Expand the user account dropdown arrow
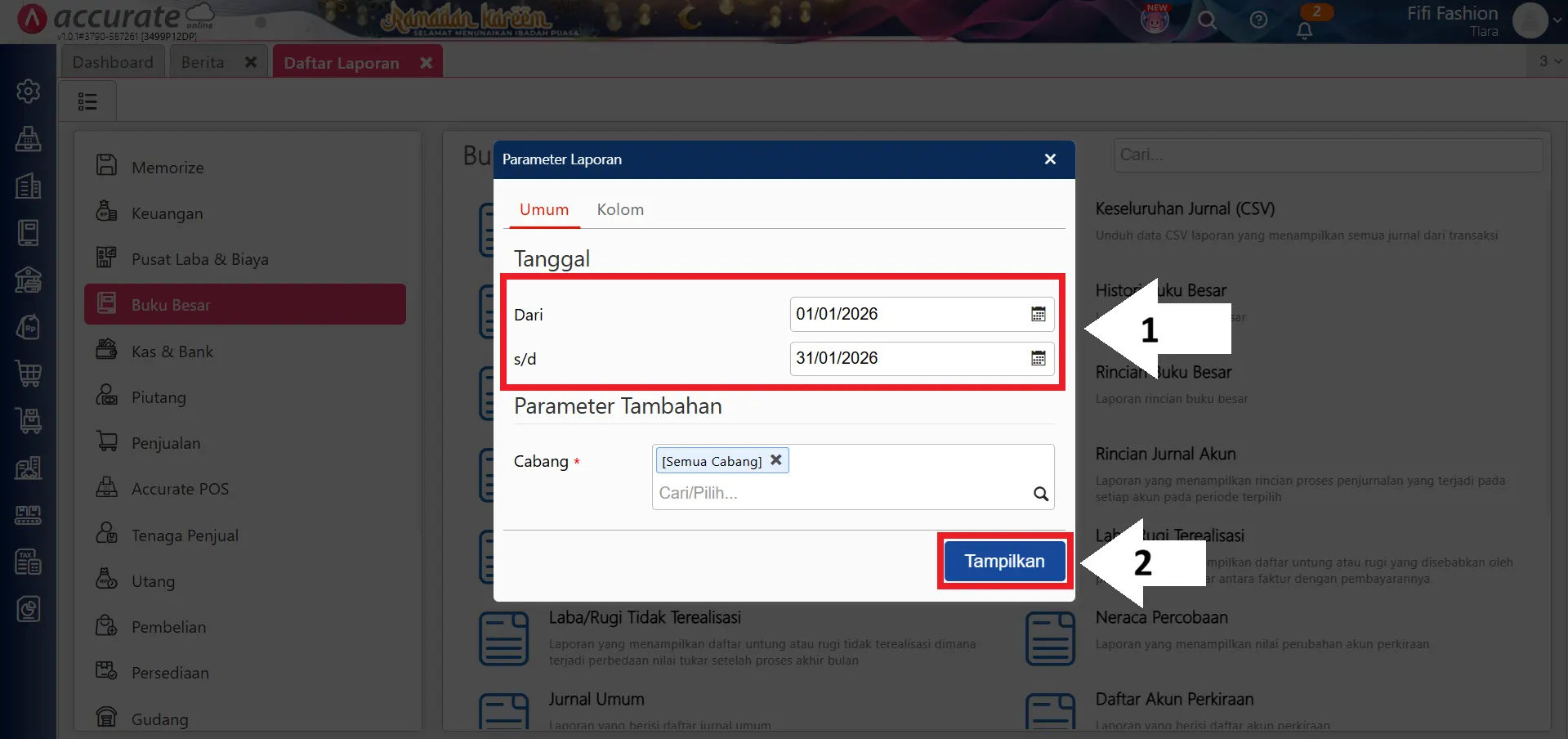1568x739 pixels. pyautogui.click(x=1557, y=21)
